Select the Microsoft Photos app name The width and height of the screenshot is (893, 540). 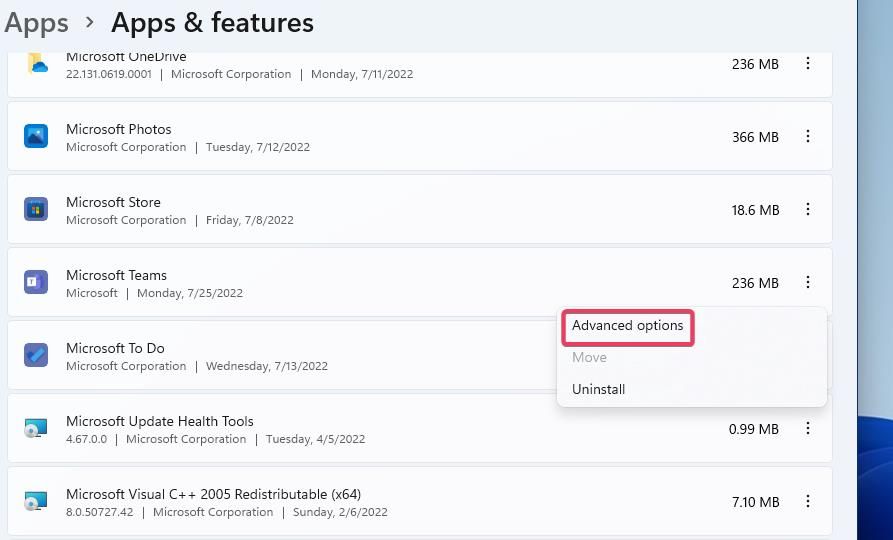tap(118, 129)
